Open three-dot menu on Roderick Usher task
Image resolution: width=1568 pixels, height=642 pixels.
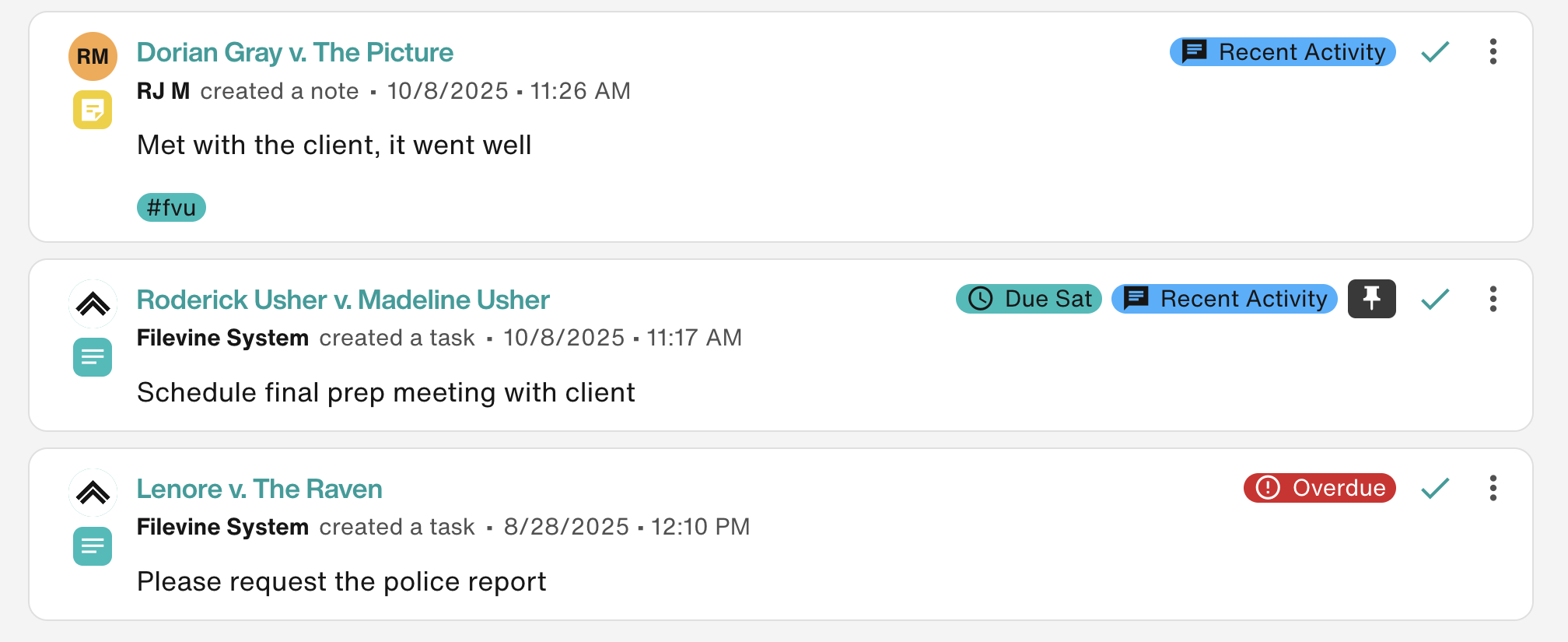[x=1493, y=299]
